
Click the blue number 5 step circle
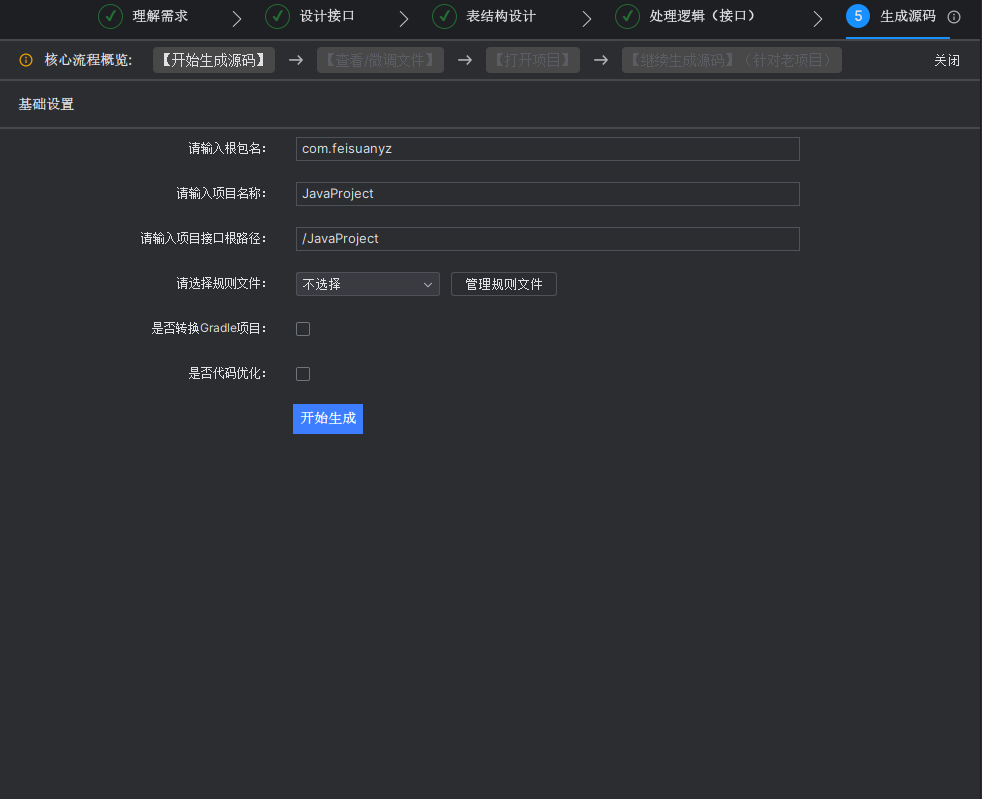(x=858, y=17)
